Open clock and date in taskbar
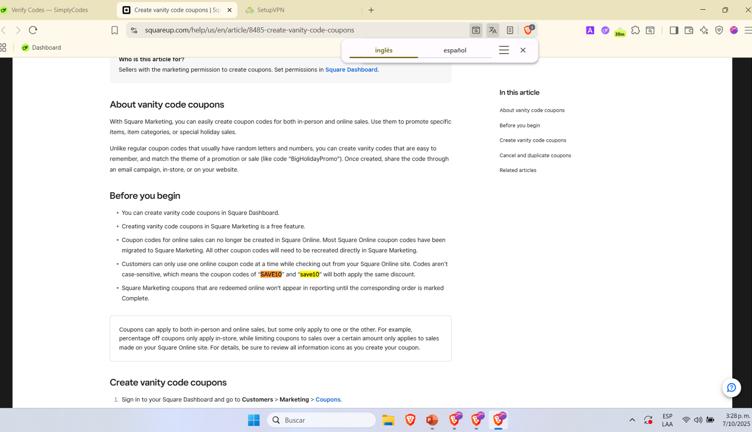752x432 pixels. click(737, 420)
